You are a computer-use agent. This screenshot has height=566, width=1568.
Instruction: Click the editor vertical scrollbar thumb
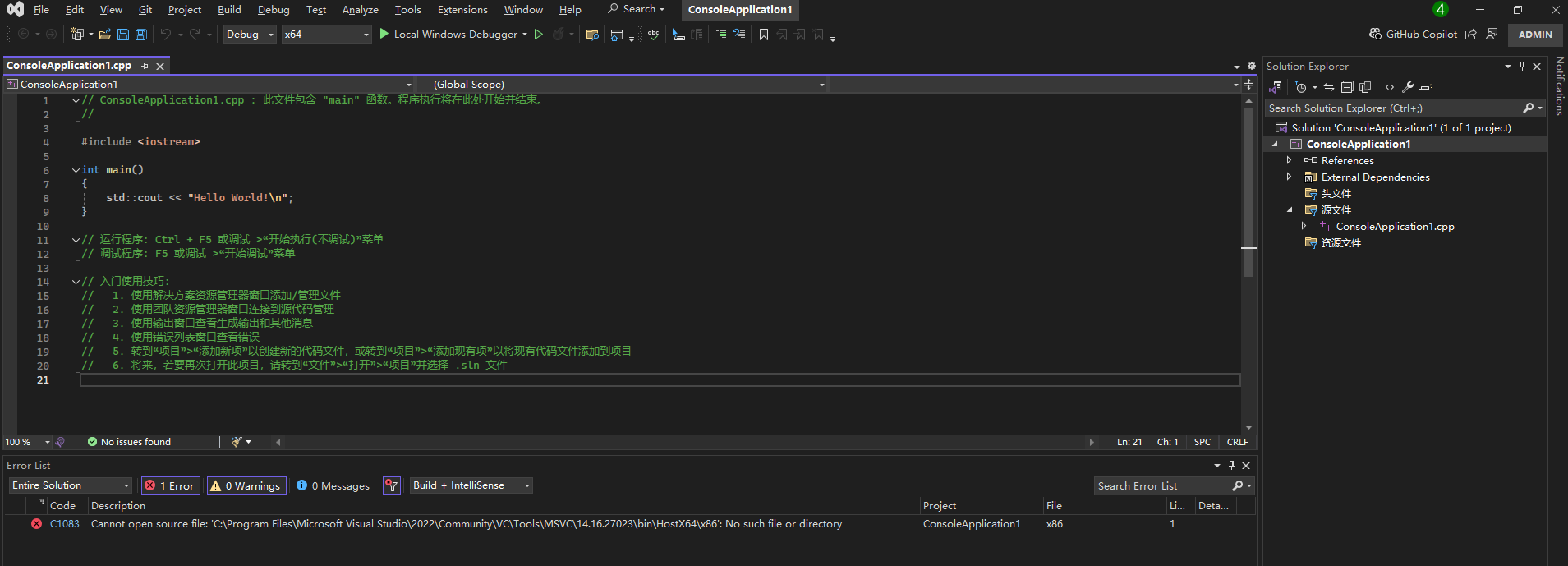[1248, 192]
